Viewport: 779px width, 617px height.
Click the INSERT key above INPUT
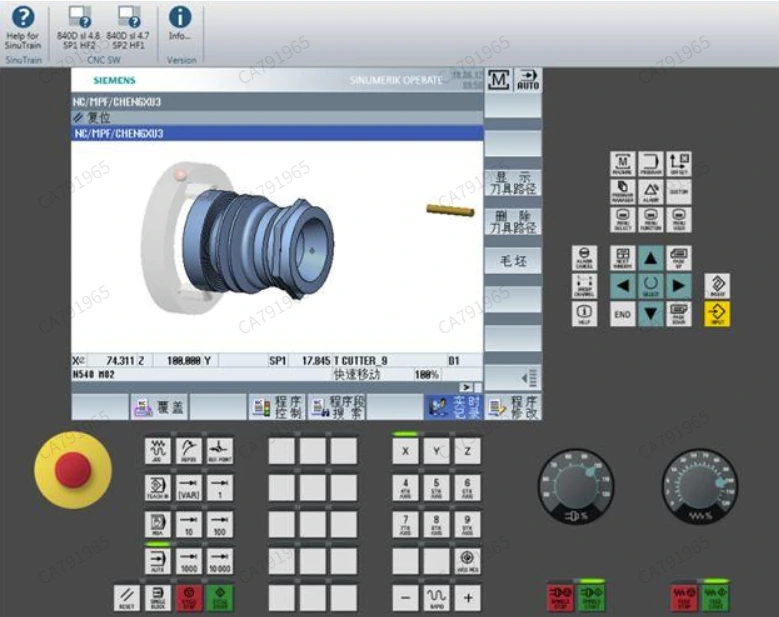click(x=717, y=286)
